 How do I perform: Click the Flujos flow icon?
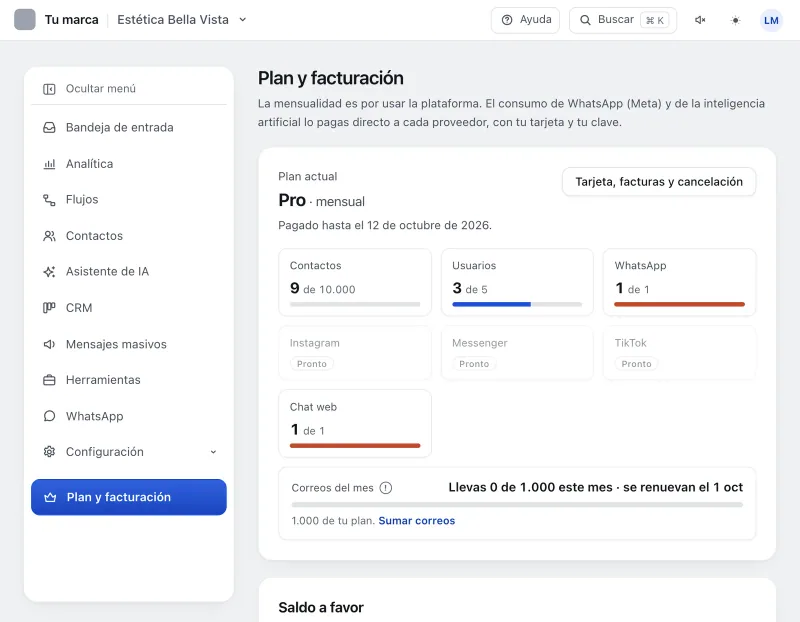49,200
